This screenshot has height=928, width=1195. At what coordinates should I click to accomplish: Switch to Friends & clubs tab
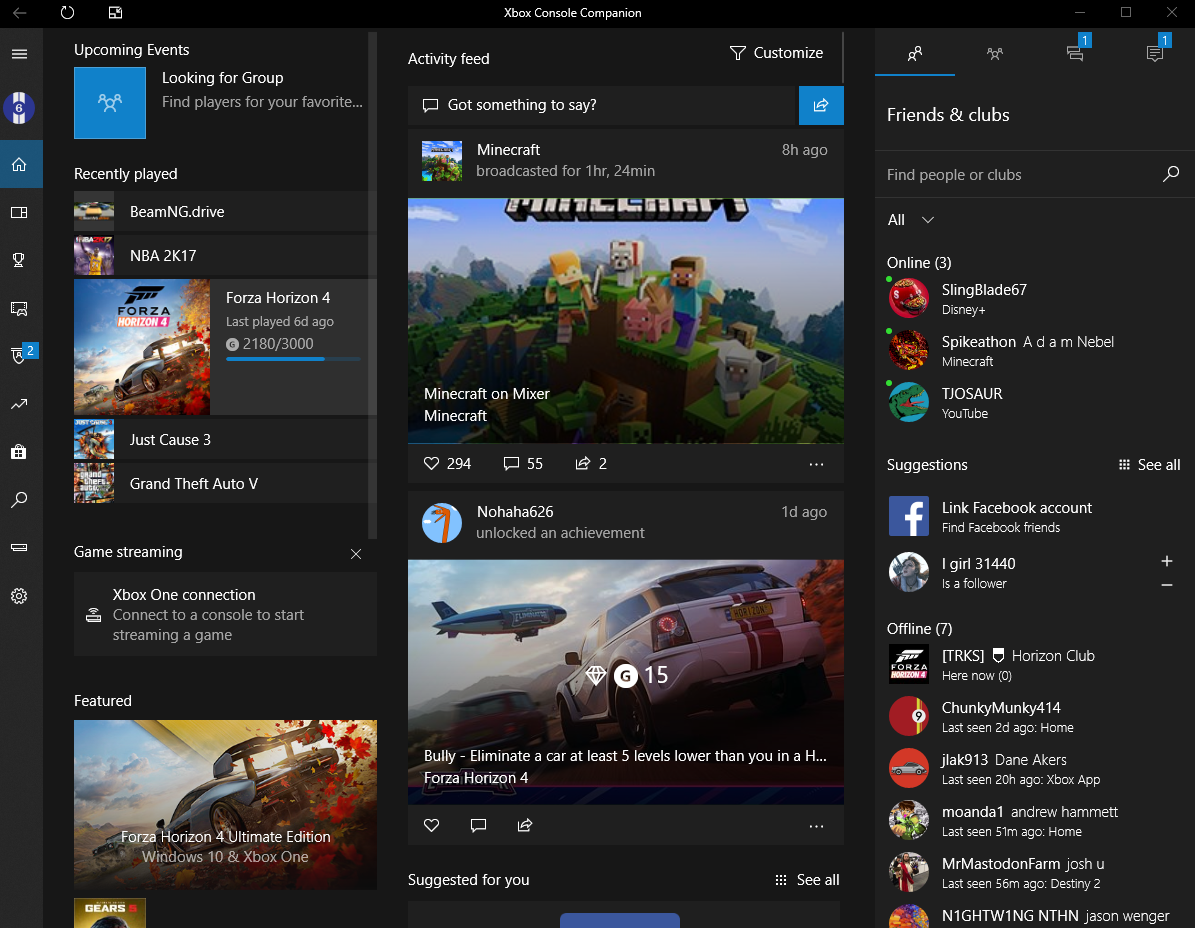[915, 53]
